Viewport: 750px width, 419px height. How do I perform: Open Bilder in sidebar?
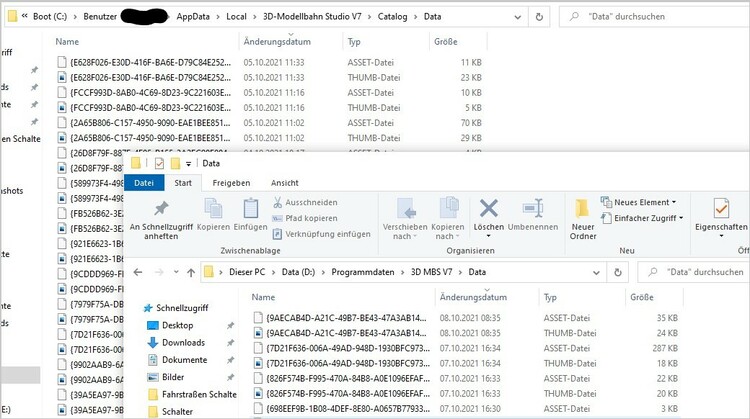[x=173, y=377]
